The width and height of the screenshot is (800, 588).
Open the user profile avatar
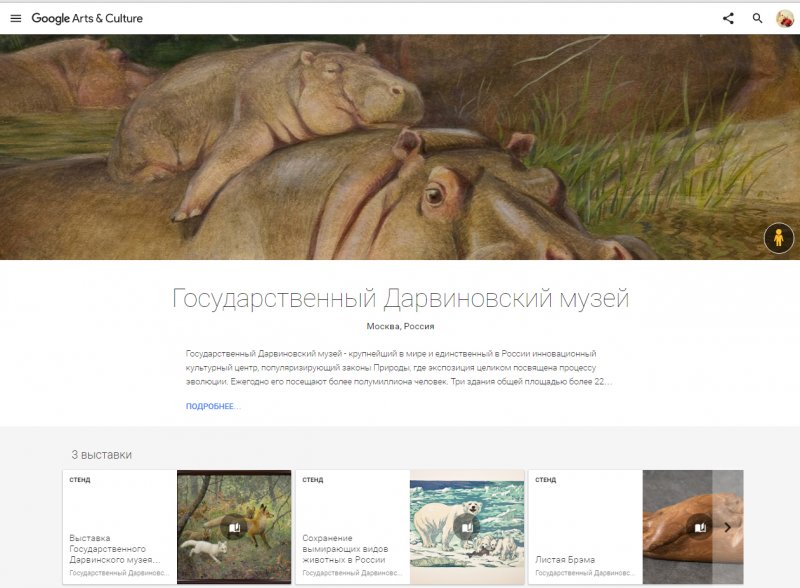[785, 18]
